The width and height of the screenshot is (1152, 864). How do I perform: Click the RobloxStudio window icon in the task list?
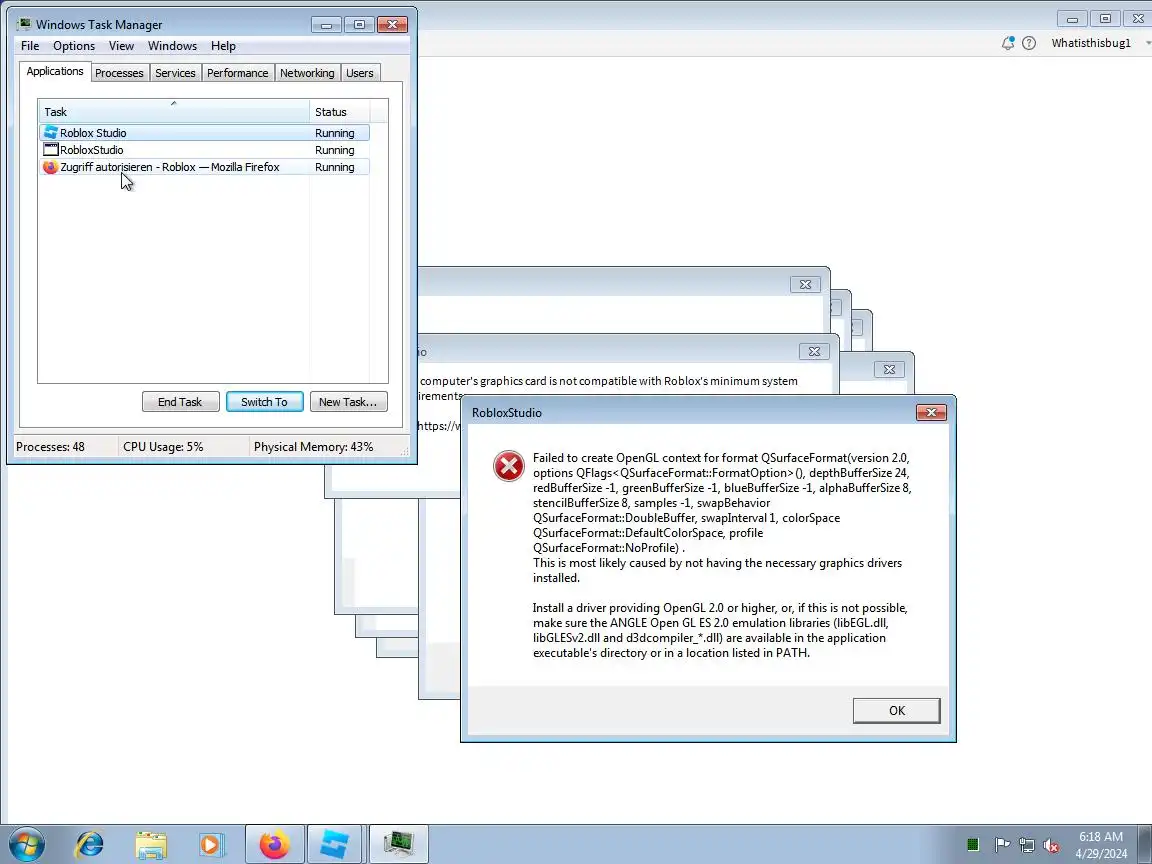[51, 150]
